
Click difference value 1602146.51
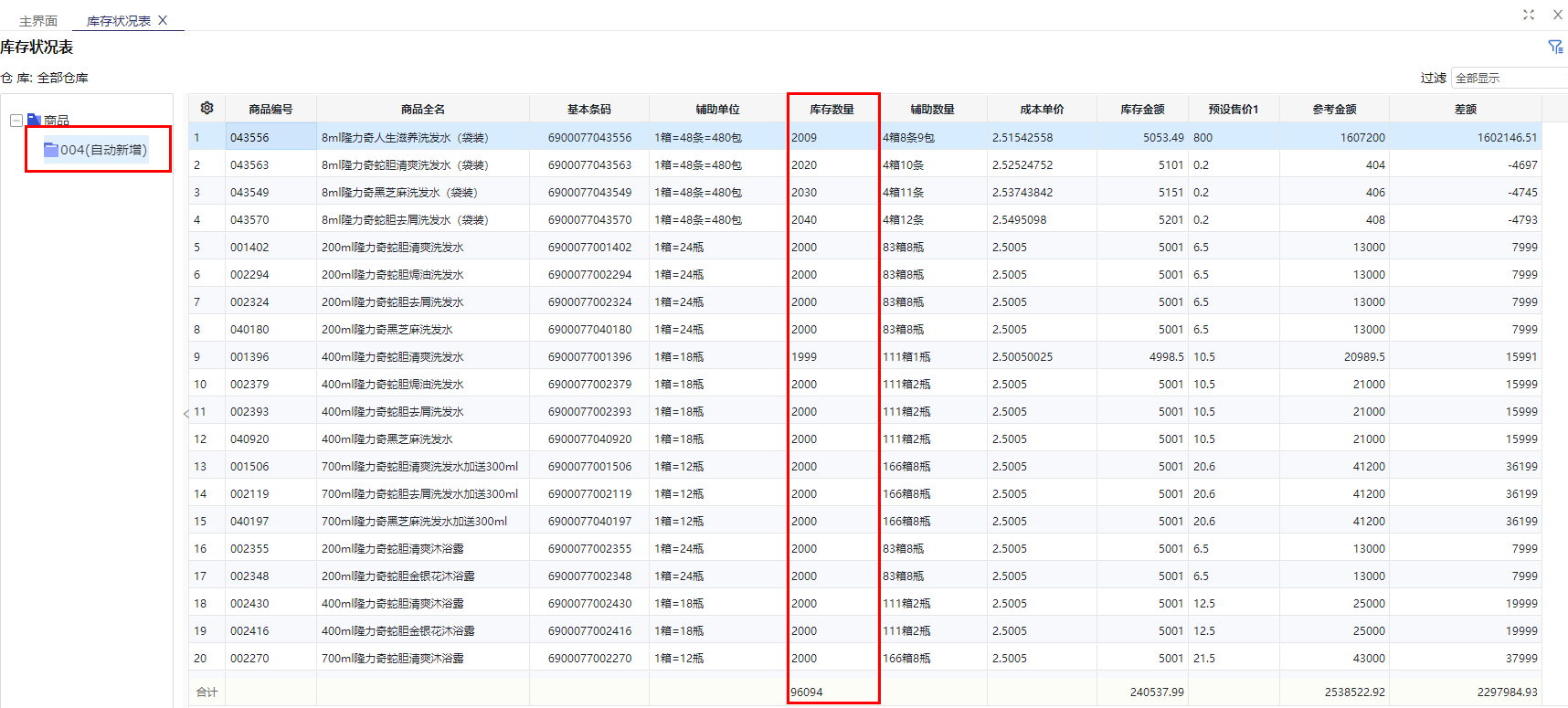pos(1507,137)
